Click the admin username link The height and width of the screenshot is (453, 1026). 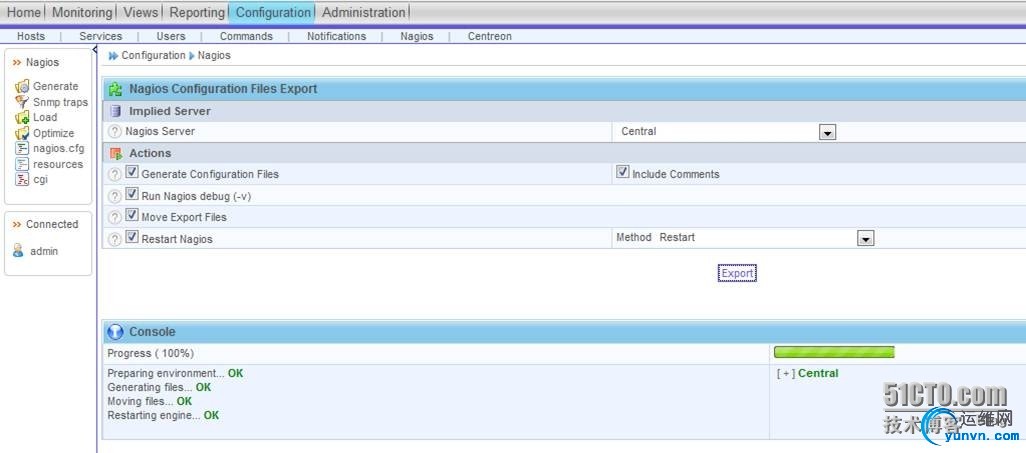(x=44, y=251)
